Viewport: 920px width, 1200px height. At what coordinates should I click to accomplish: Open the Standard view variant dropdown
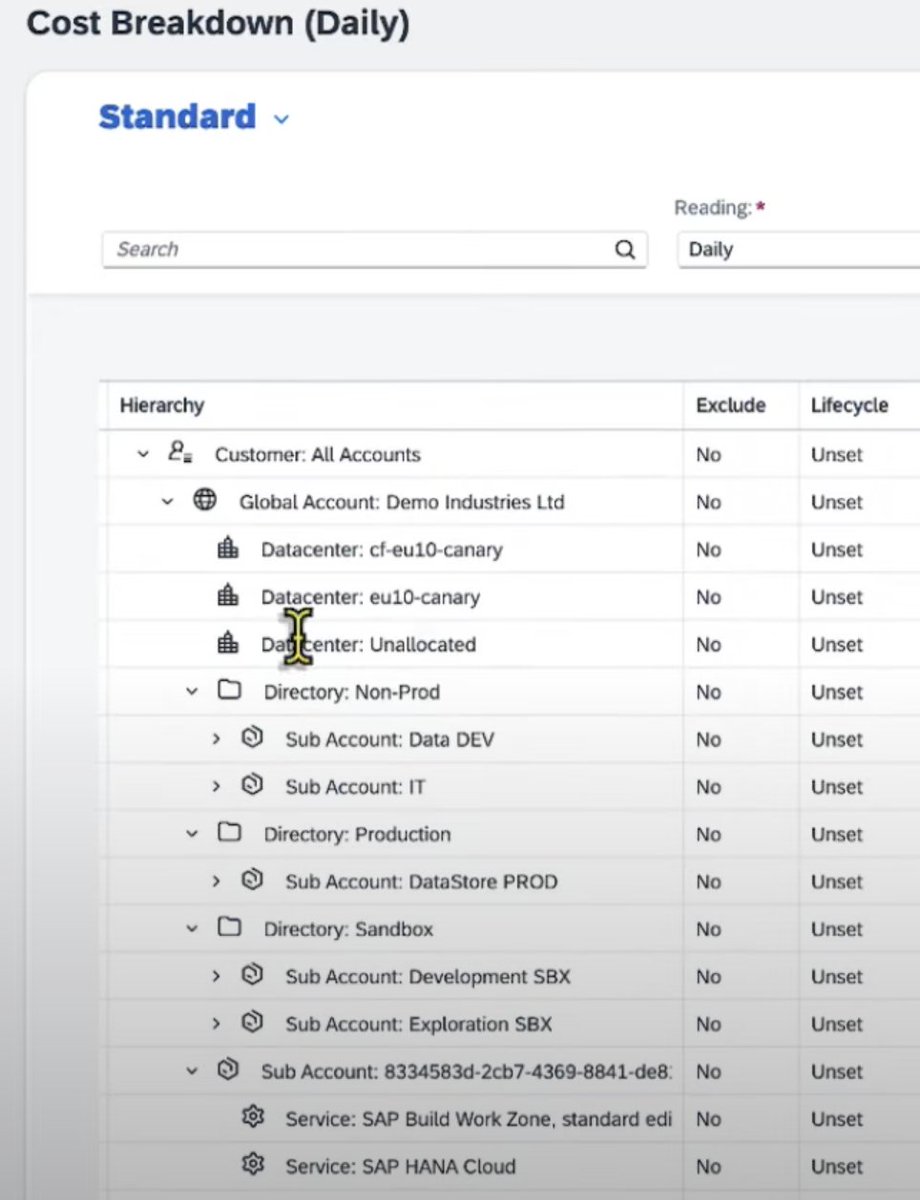281,119
